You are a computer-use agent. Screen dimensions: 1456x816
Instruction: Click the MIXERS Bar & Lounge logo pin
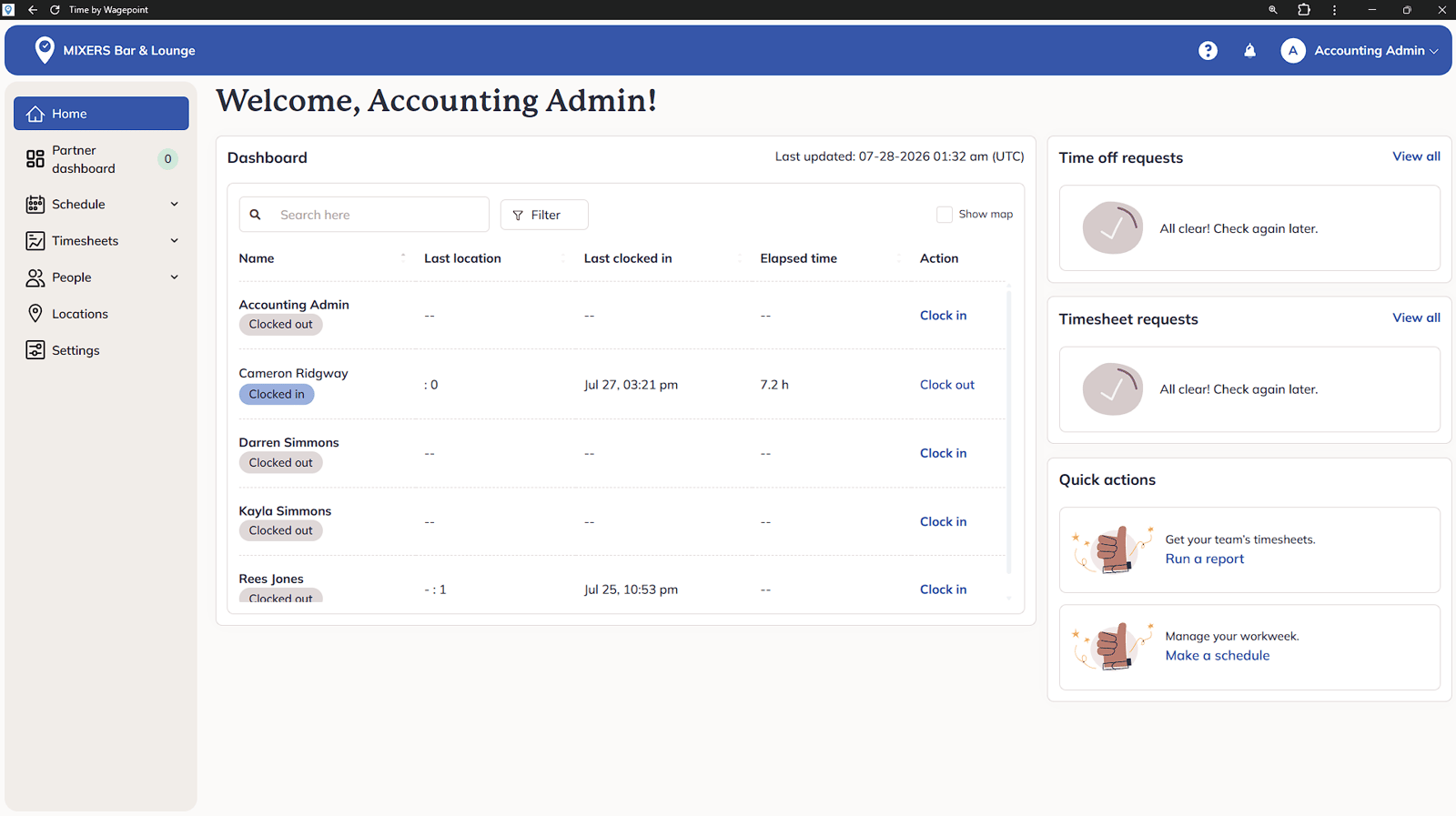pyautogui.click(x=44, y=50)
